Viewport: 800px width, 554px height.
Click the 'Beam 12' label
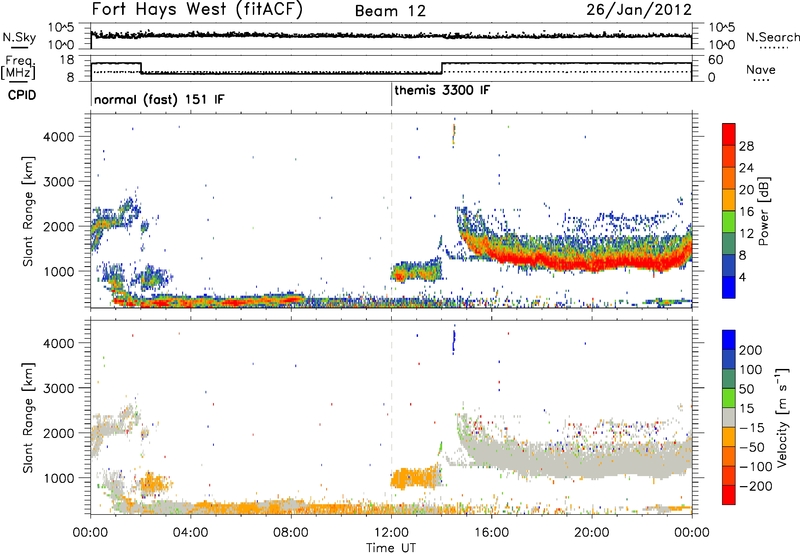(x=390, y=11)
